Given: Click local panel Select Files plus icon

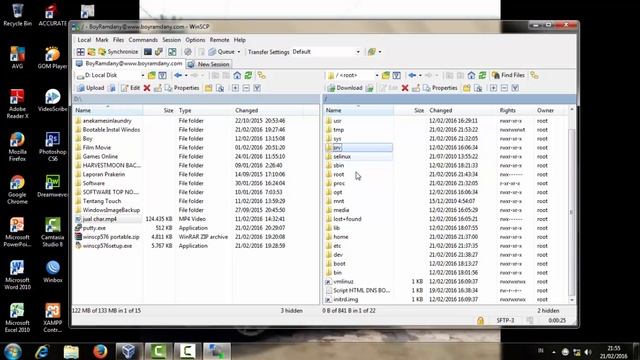Looking at the screenshot, I should click(236, 88).
